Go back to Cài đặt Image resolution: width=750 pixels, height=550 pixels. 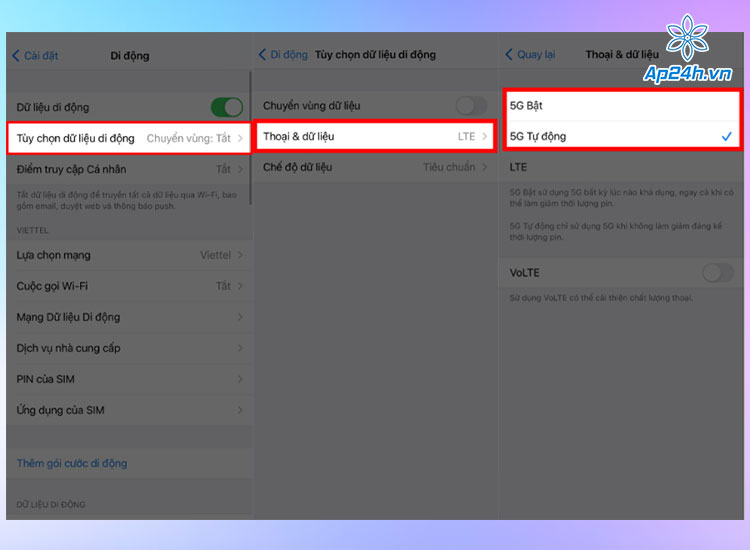tap(35, 56)
